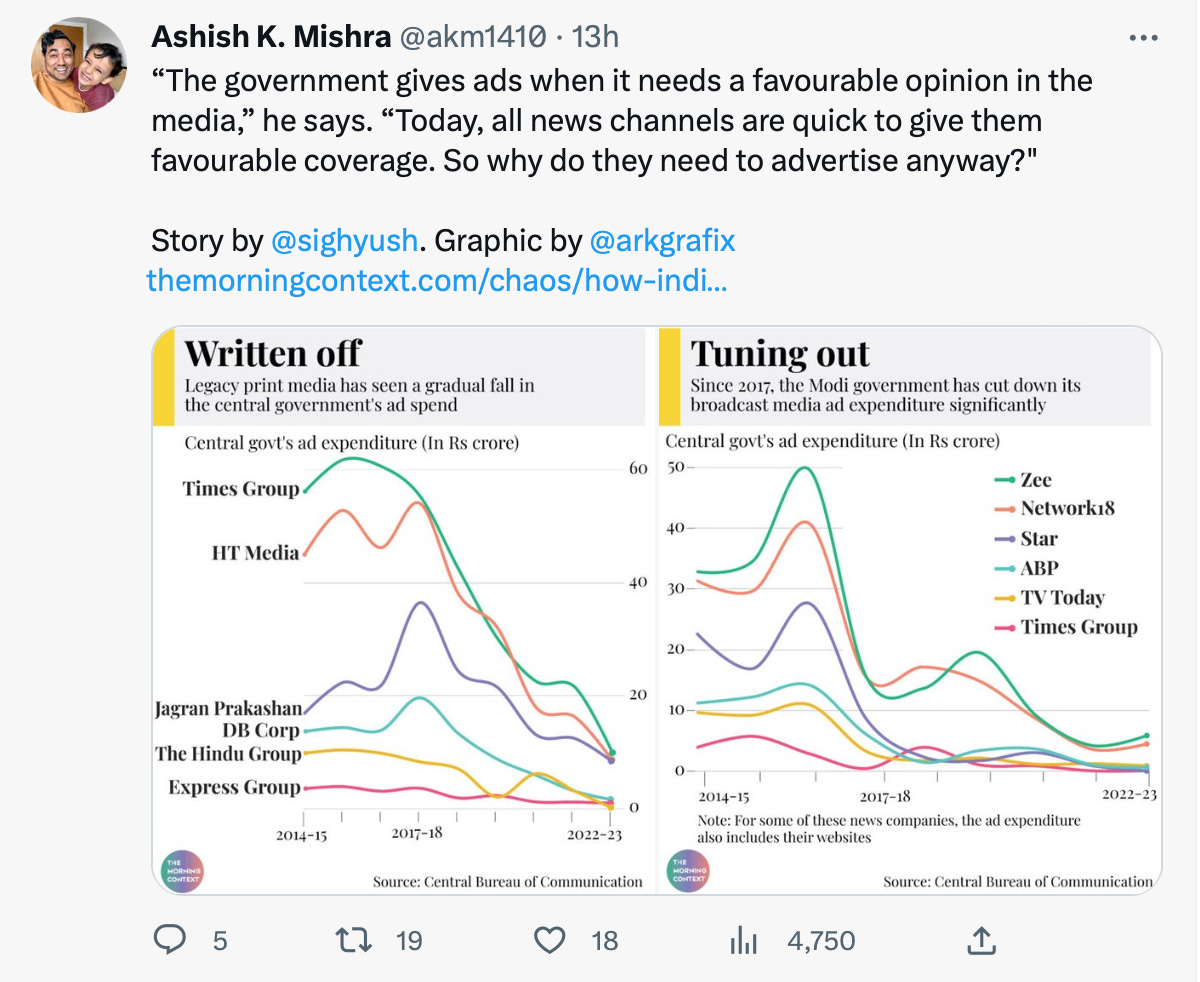Visit the themorningcontext.com article link
Image resolution: width=1200 pixels, height=982 pixels.
point(437,280)
